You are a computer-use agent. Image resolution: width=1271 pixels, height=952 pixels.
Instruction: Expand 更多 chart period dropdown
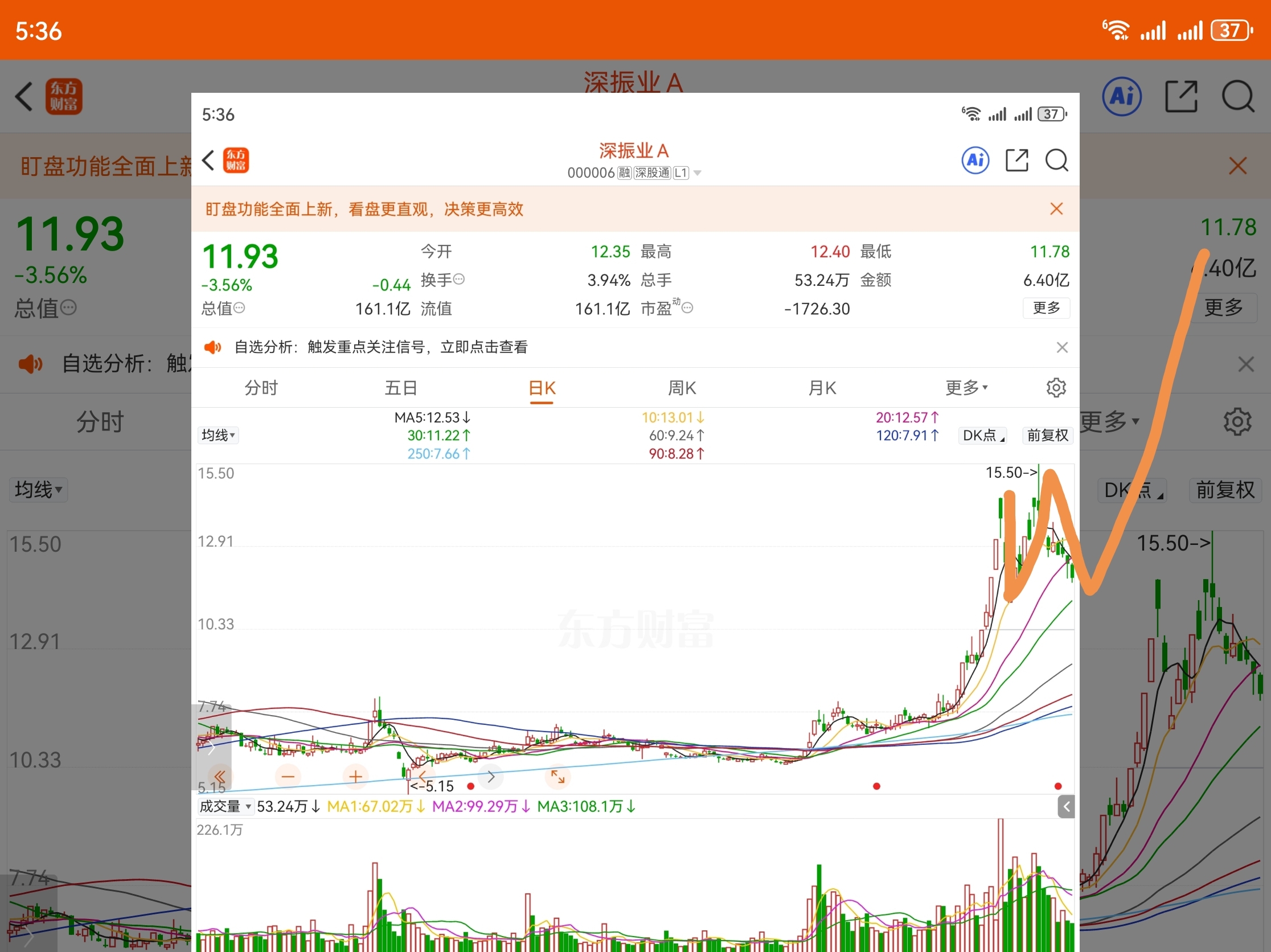tap(966, 388)
